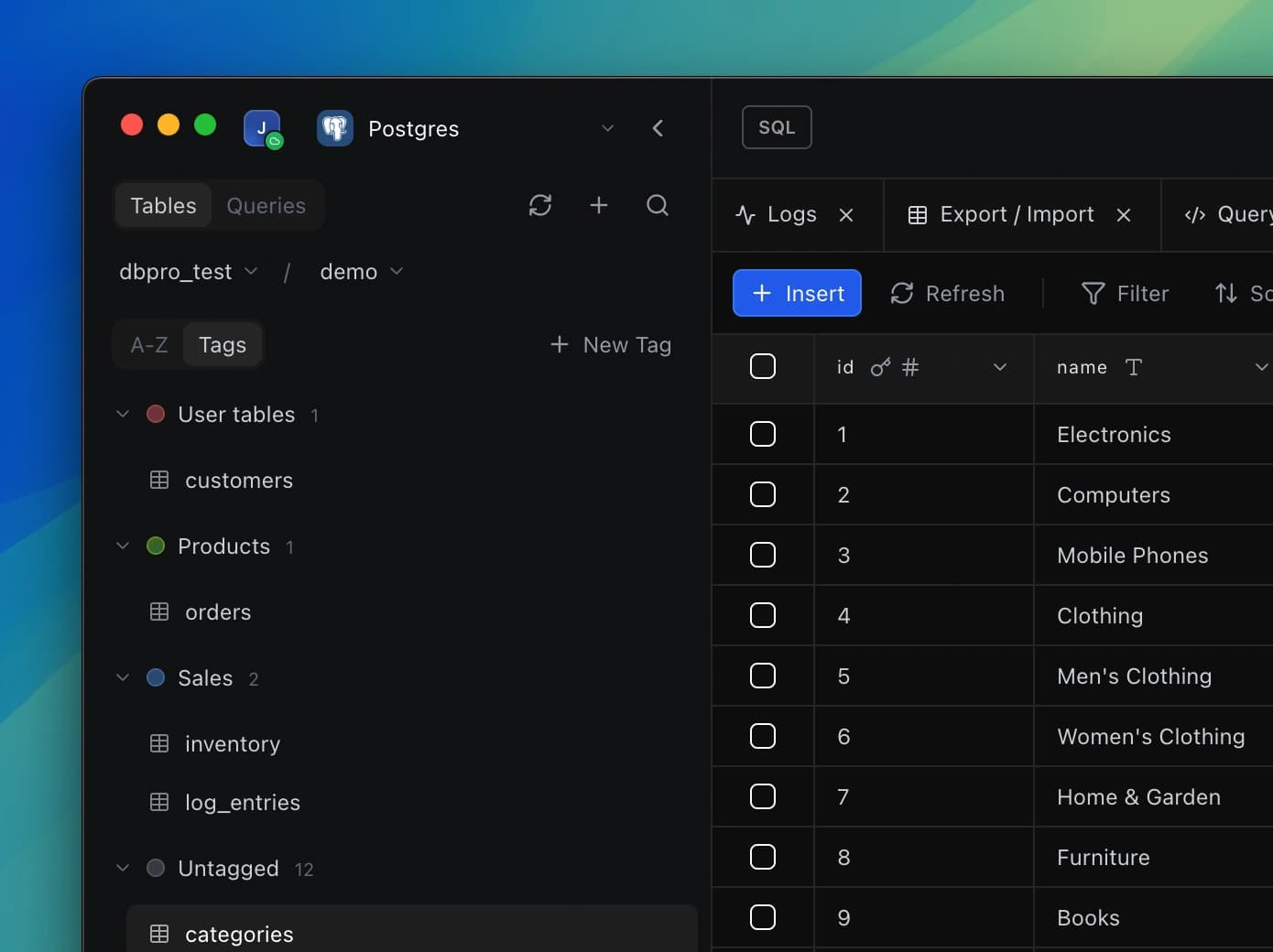This screenshot has width=1273, height=952.
Task: Collapse sidebar with the left chevron icon
Action: pos(658,128)
